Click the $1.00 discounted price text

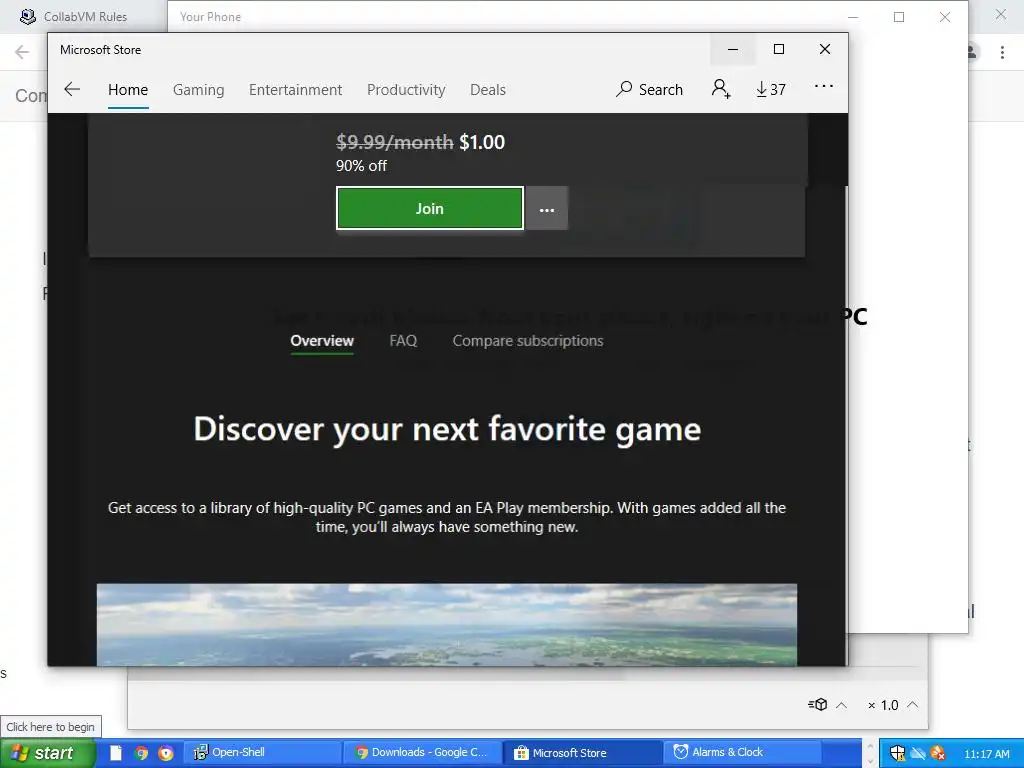pyautogui.click(x=482, y=142)
